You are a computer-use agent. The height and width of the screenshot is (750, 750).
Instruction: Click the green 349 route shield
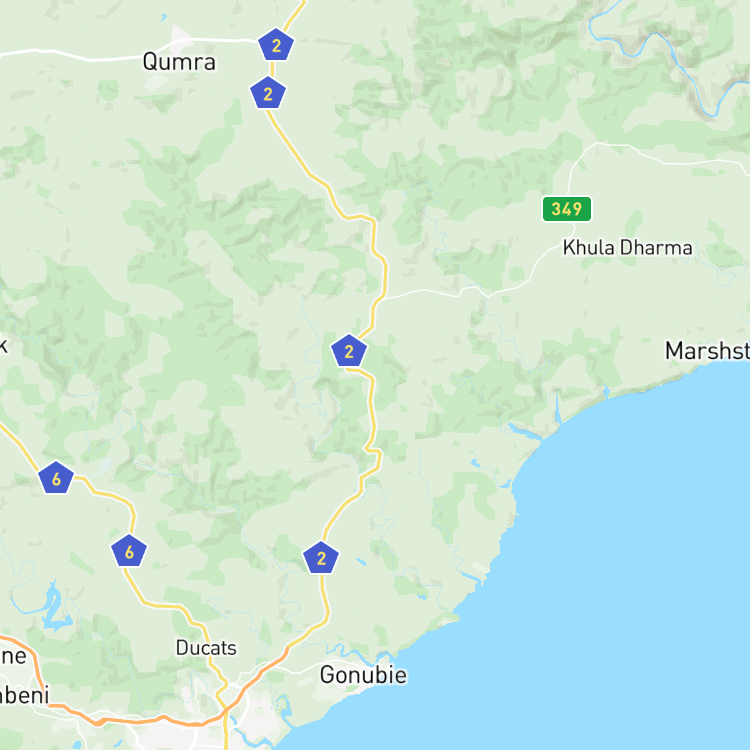(x=566, y=209)
